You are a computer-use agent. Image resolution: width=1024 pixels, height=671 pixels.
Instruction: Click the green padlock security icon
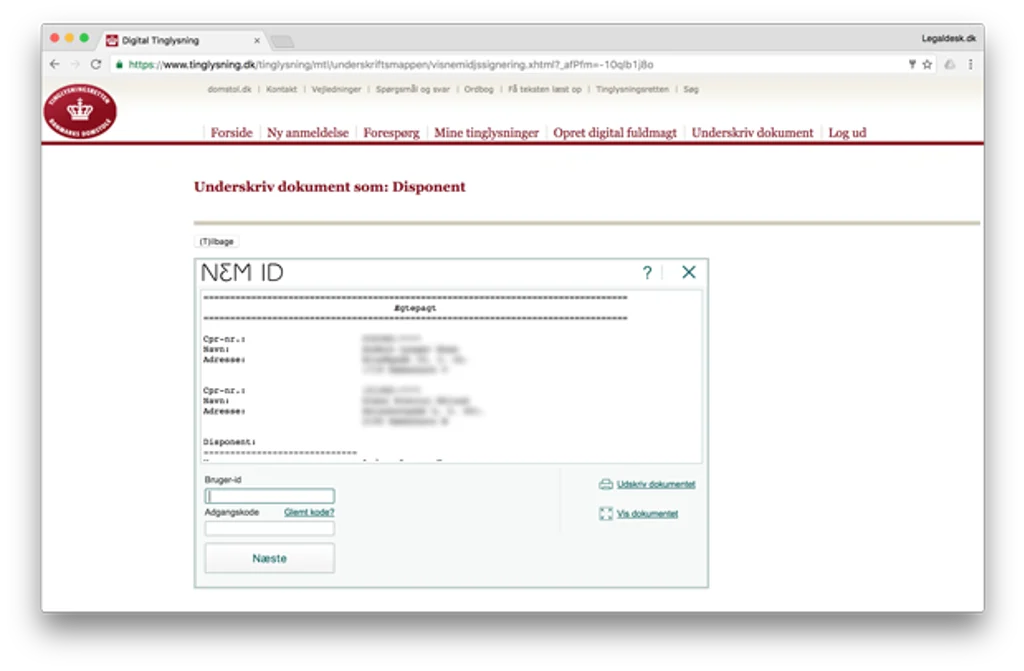tap(119, 65)
